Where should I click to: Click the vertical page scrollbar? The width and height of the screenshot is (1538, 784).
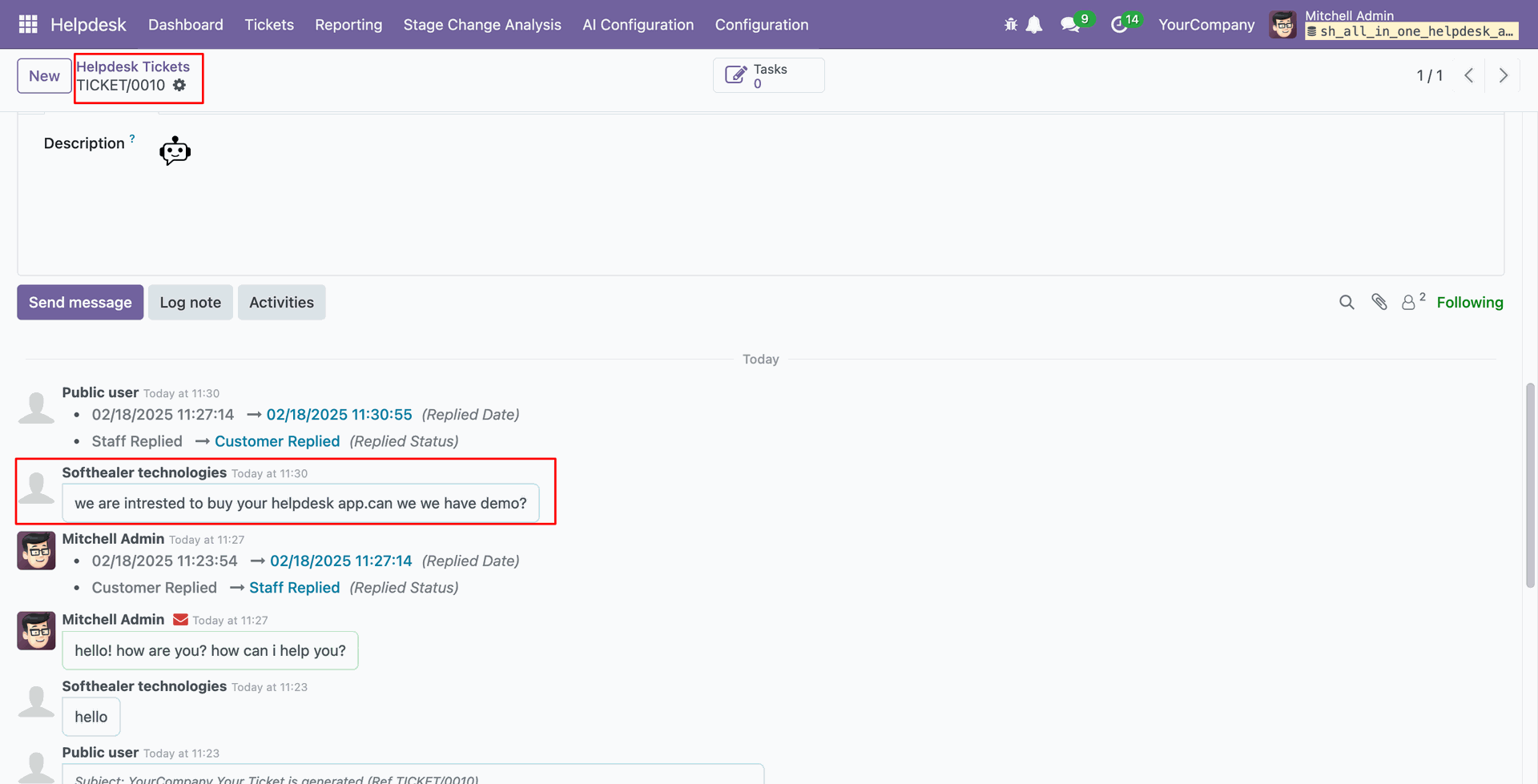click(x=1529, y=486)
